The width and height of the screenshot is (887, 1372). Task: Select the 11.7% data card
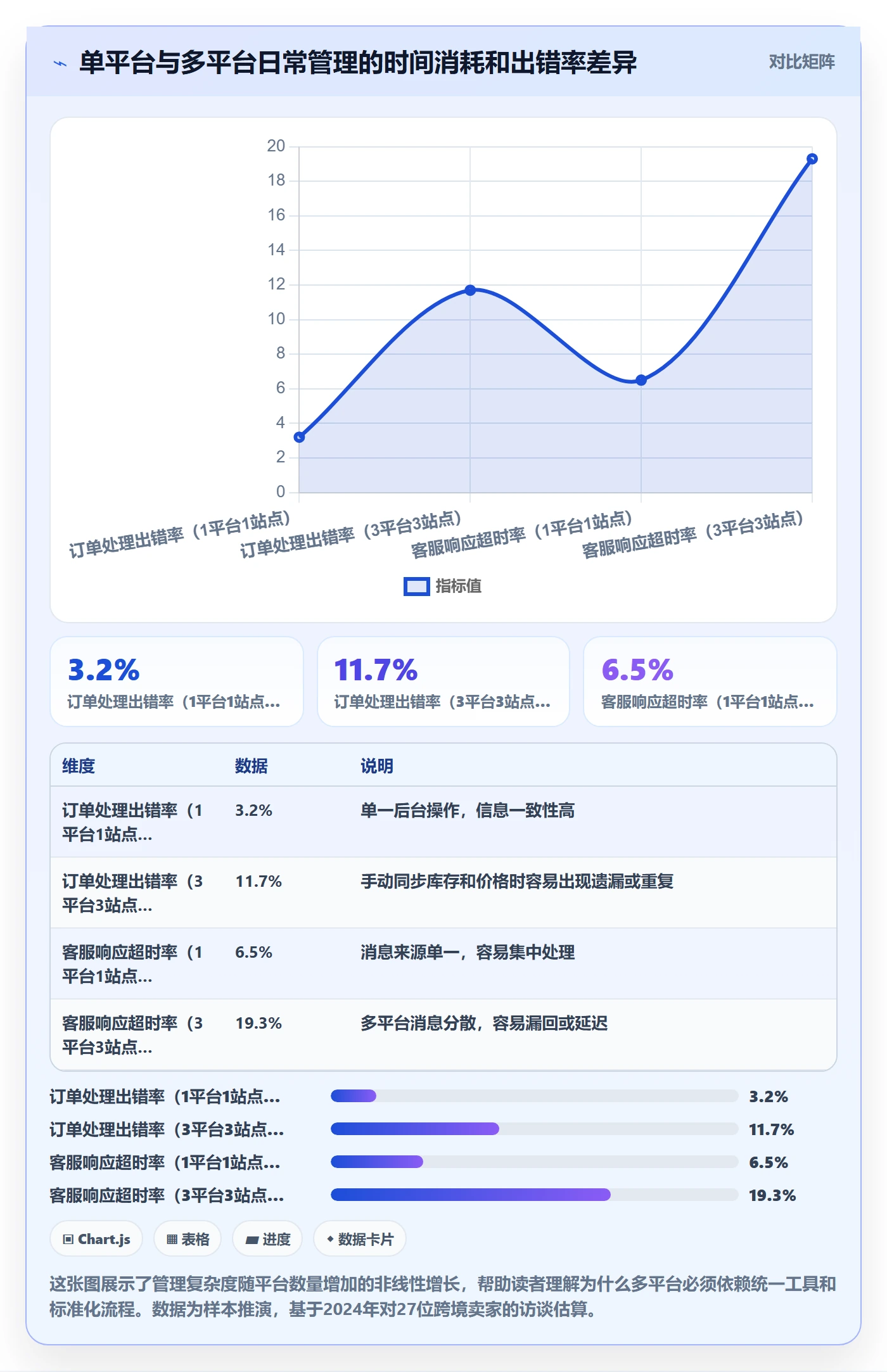(x=443, y=682)
